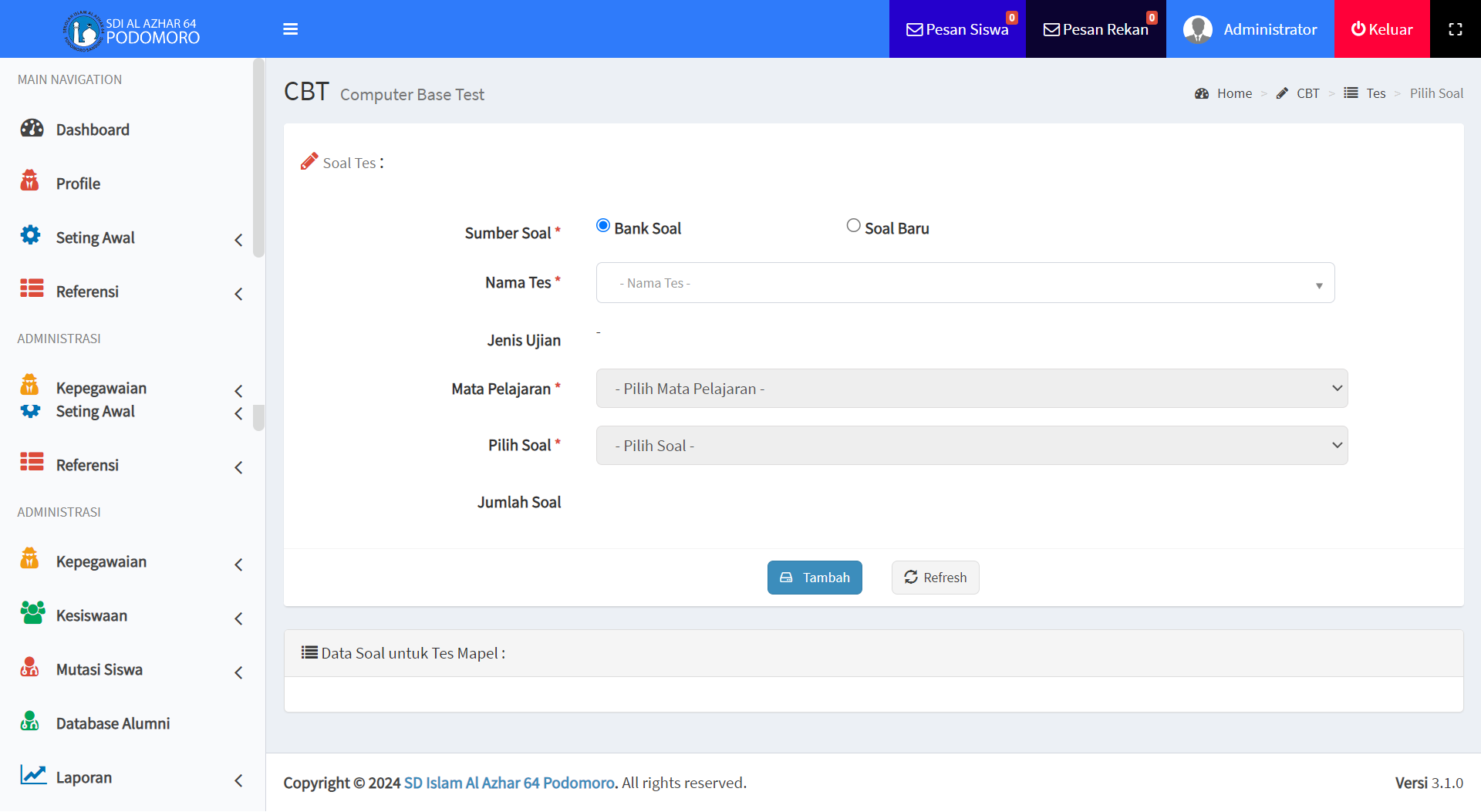The width and height of the screenshot is (1481, 812).
Task: Click the Kesiswaan group icon
Action: pyautogui.click(x=32, y=614)
